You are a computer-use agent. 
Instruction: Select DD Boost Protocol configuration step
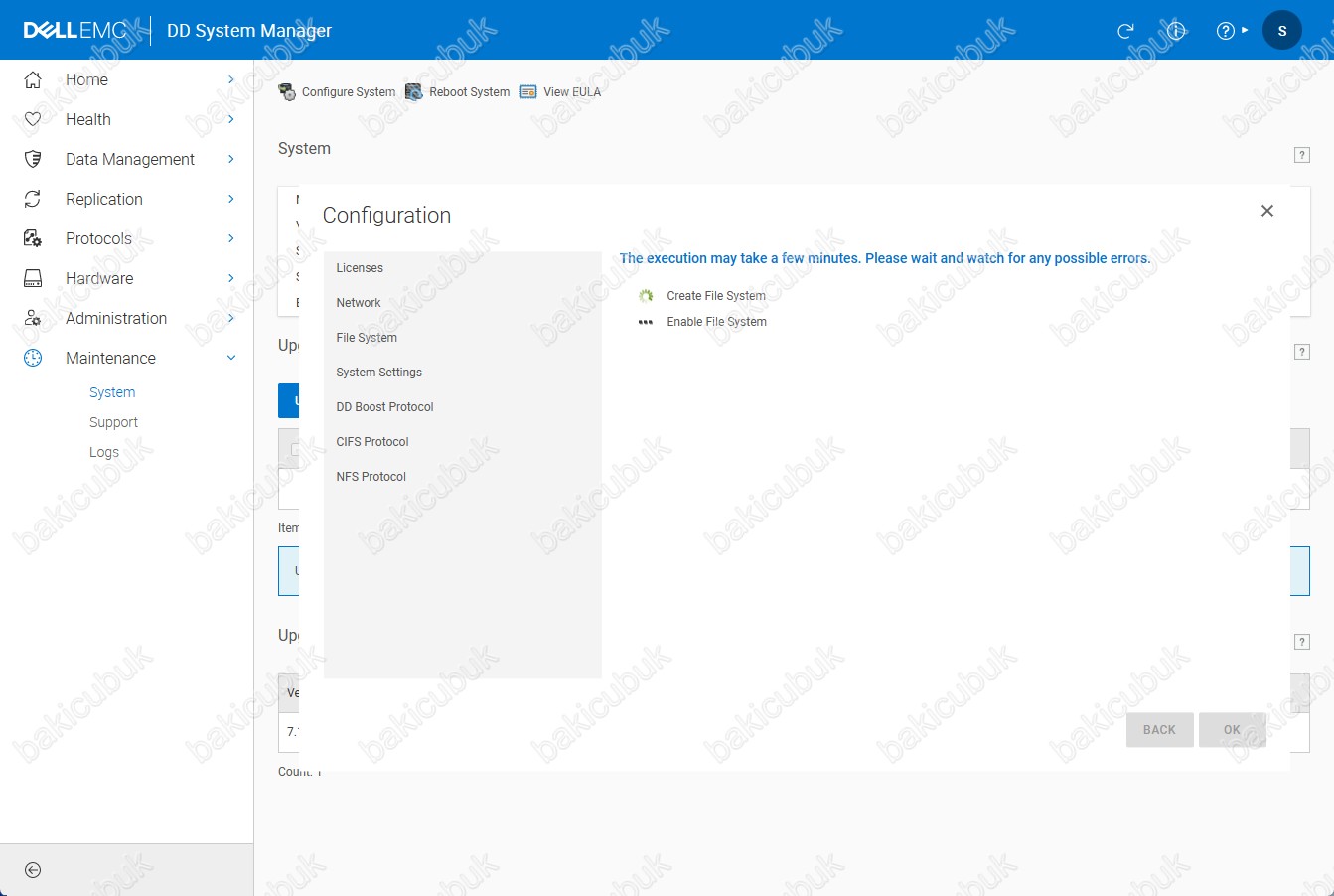tap(384, 407)
